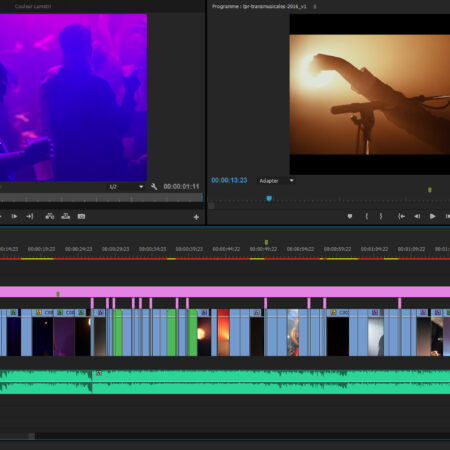Select the red-orange video clip thumbnail
Viewport: 450px width, 450px height.
[223, 332]
